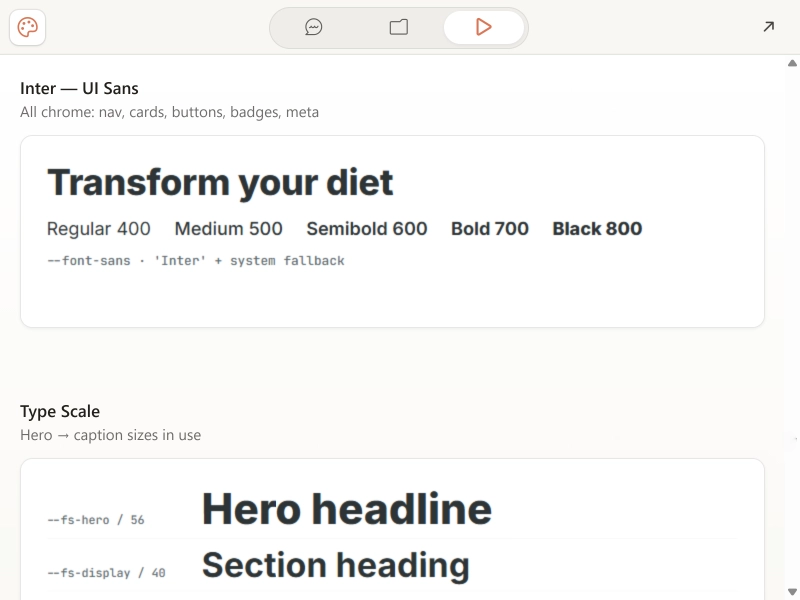This screenshot has width=800, height=600.
Task: Click the 'Semibold 600' weight sample
Action: (367, 229)
